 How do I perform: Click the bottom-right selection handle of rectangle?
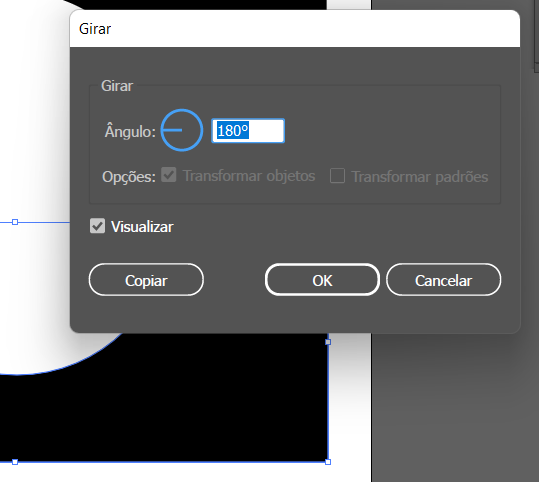[328, 462]
